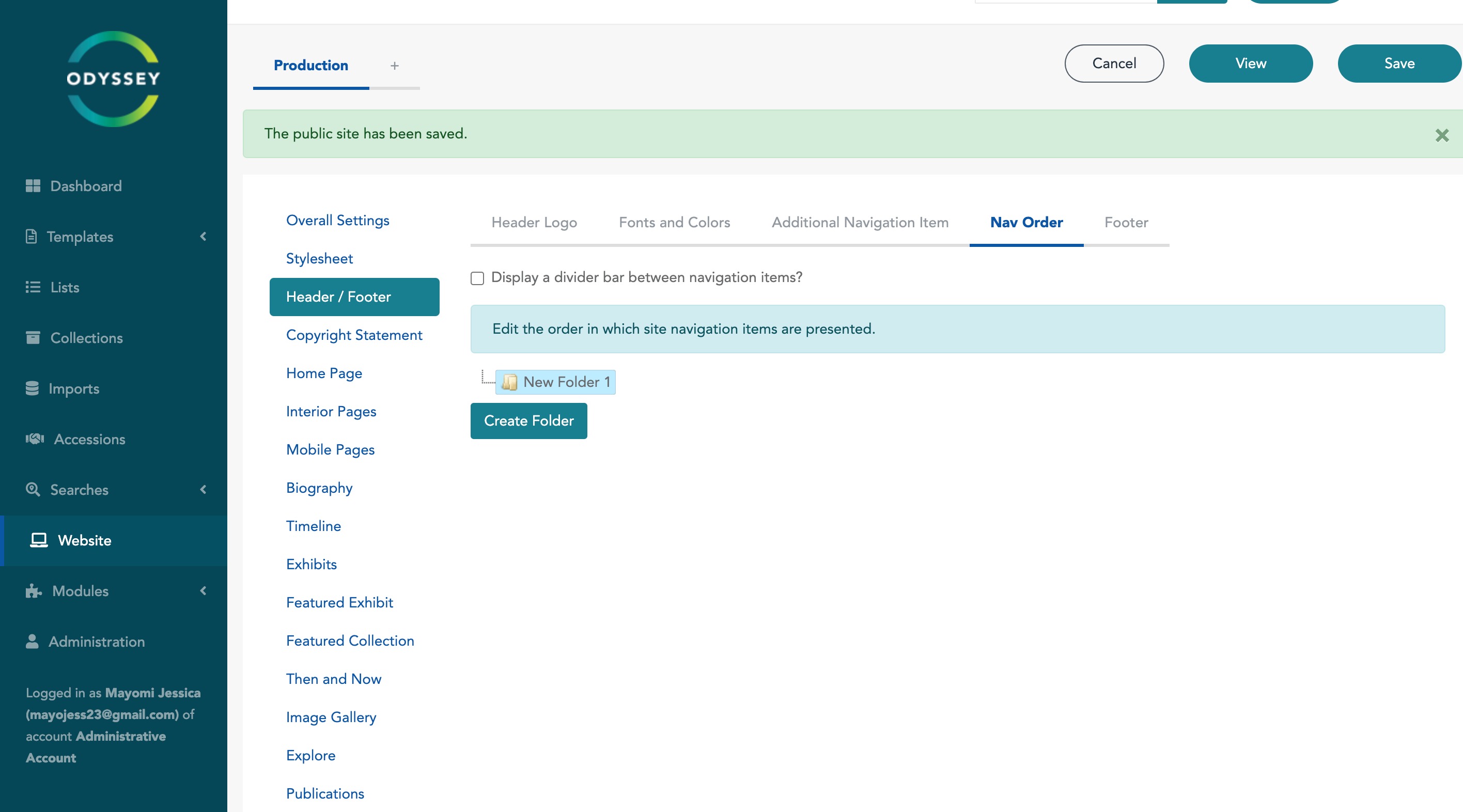Click the Administration user icon
Screen dimensions: 1463x812
click(32, 641)
